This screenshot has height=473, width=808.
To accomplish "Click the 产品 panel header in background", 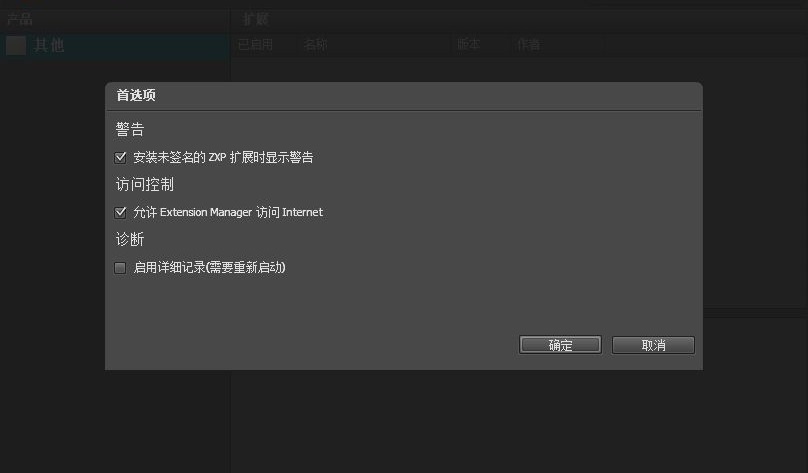I will point(20,20).
